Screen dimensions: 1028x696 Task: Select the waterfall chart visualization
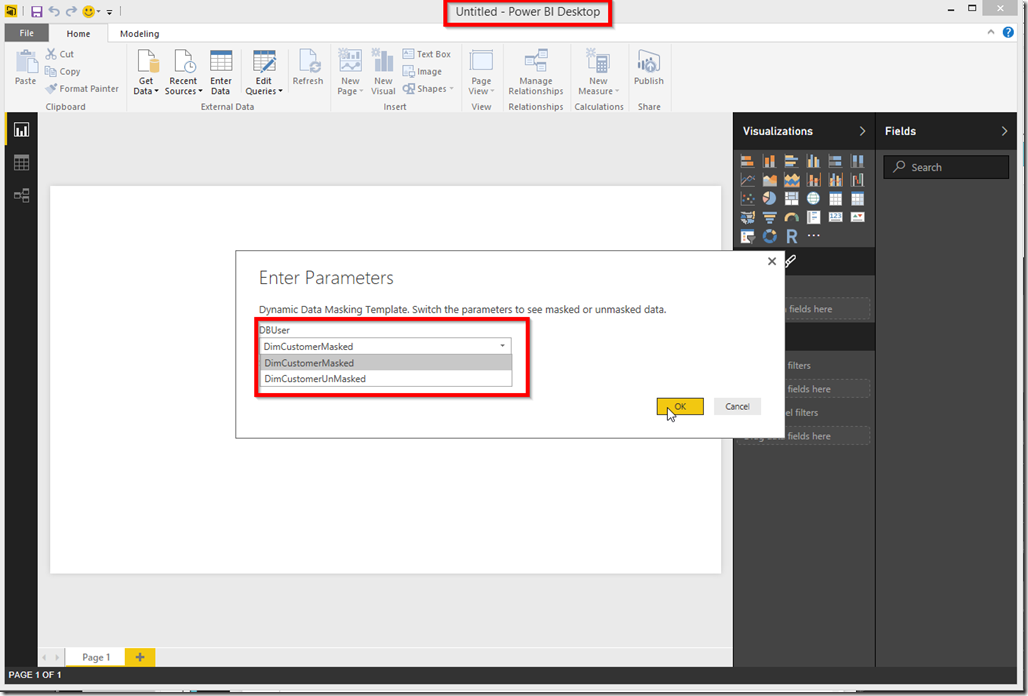click(858, 180)
